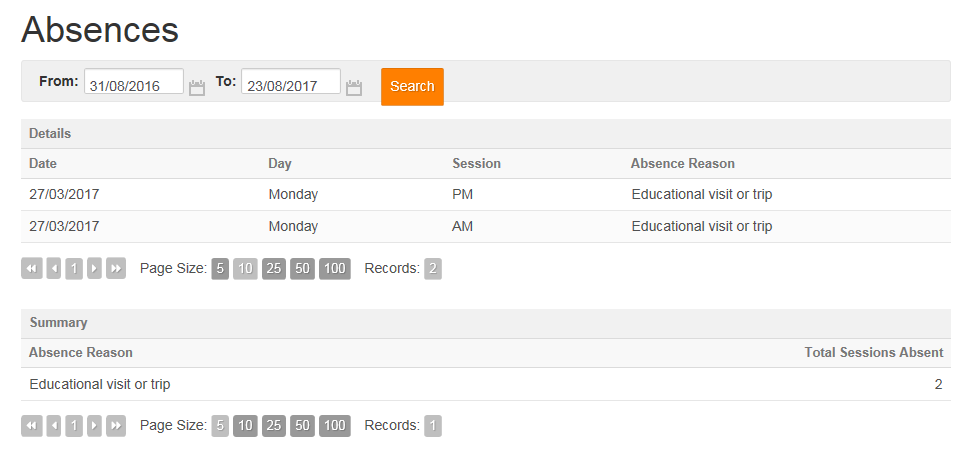Set Summary page size to 25
The height and width of the screenshot is (450, 963).
[274, 425]
